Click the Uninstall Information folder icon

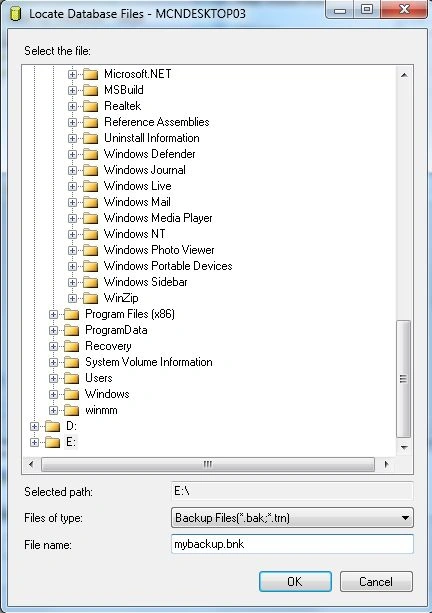coord(90,138)
